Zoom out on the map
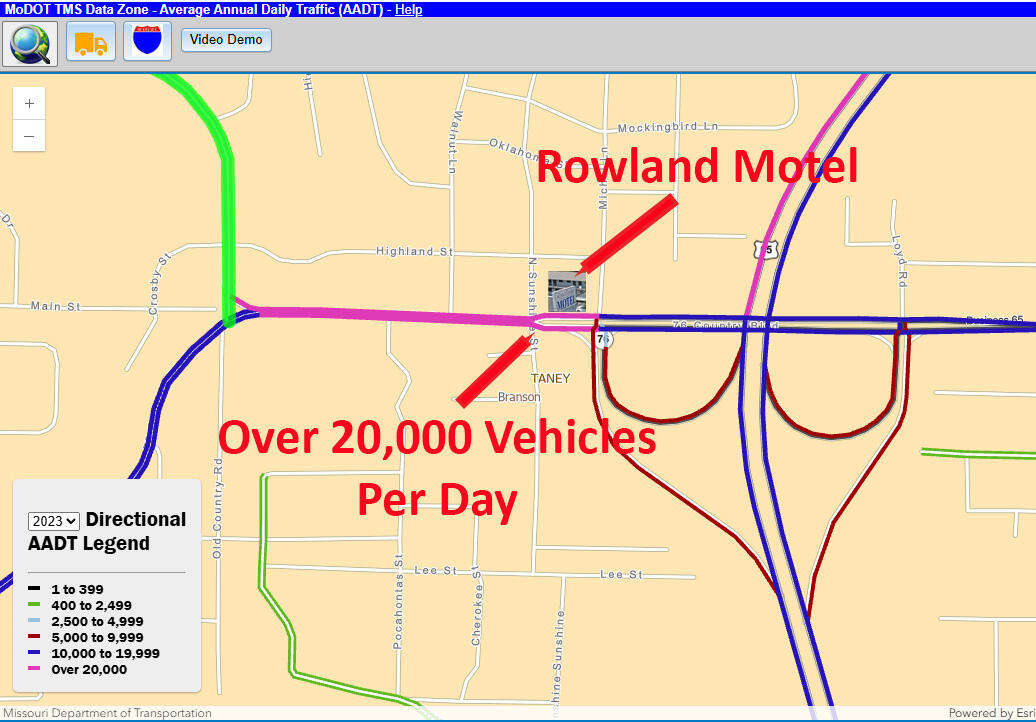The image size is (1036, 722). coord(29,135)
